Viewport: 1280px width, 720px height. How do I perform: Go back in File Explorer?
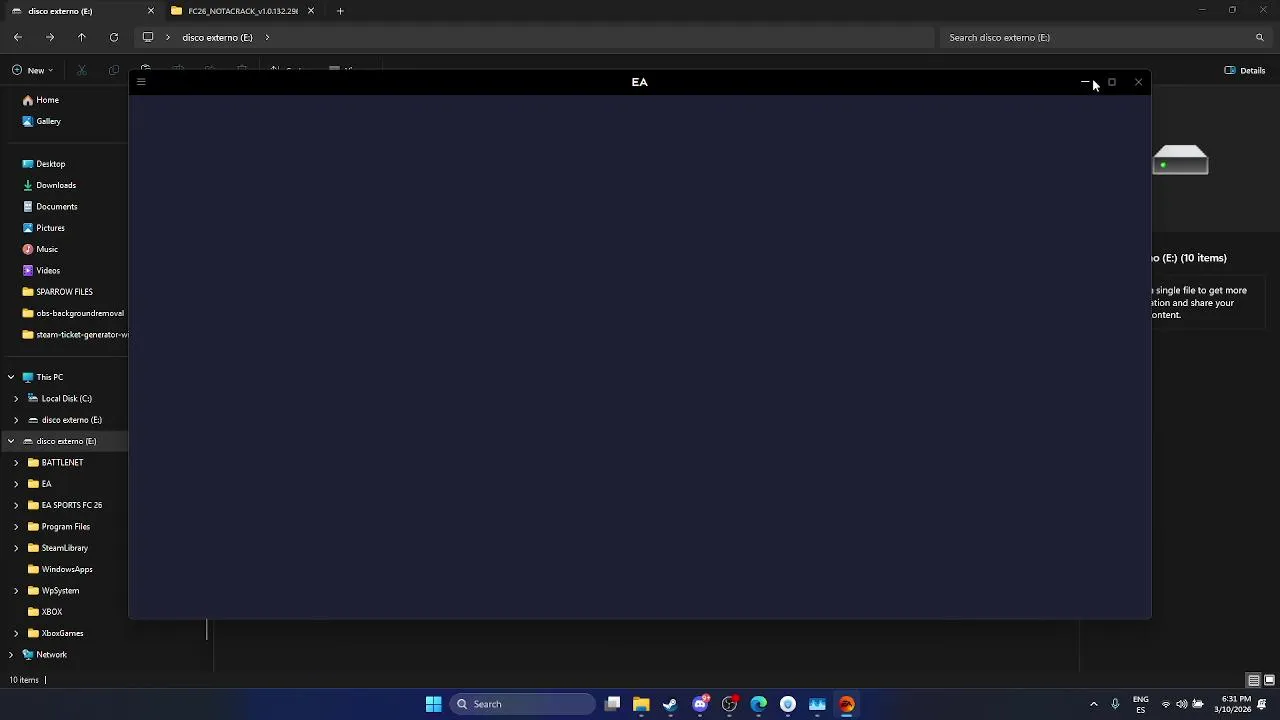coord(18,37)
